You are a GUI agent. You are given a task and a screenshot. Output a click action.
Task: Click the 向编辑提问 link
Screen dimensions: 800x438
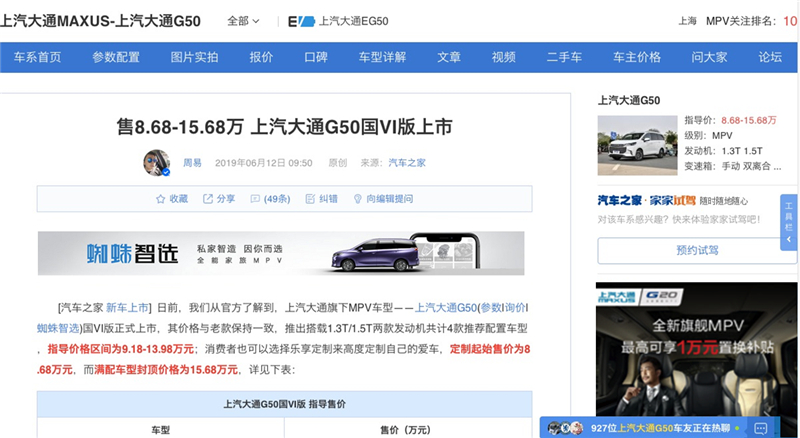(x=390, y=199)
